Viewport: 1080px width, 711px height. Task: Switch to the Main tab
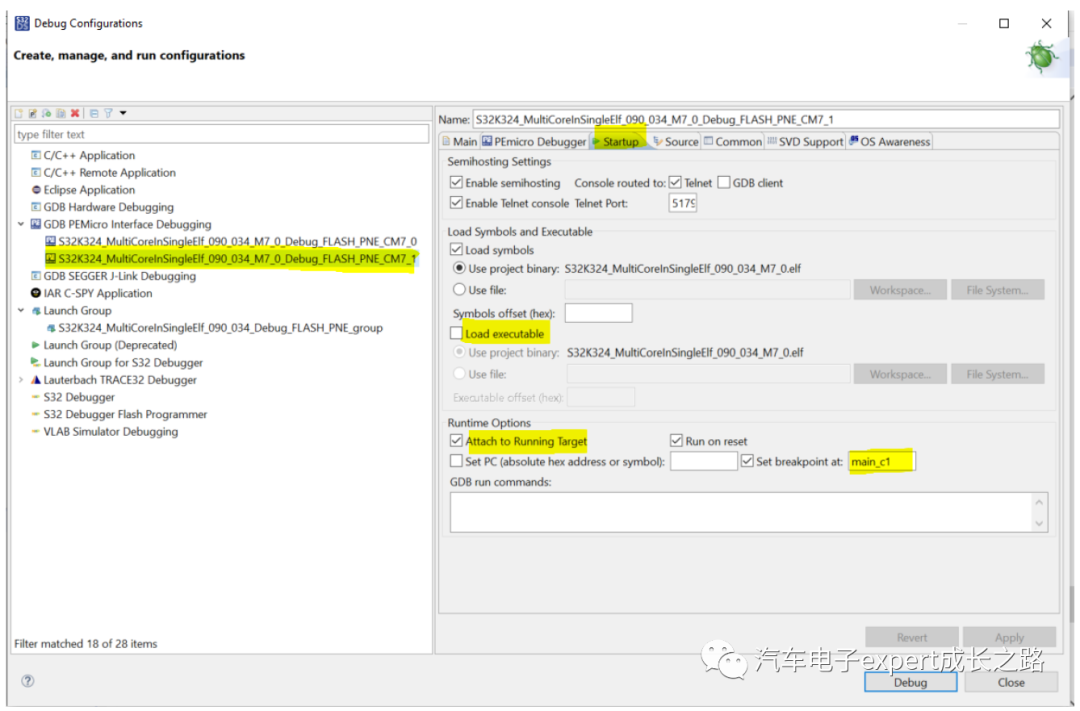pyautogui.click(x=460, y=141)
